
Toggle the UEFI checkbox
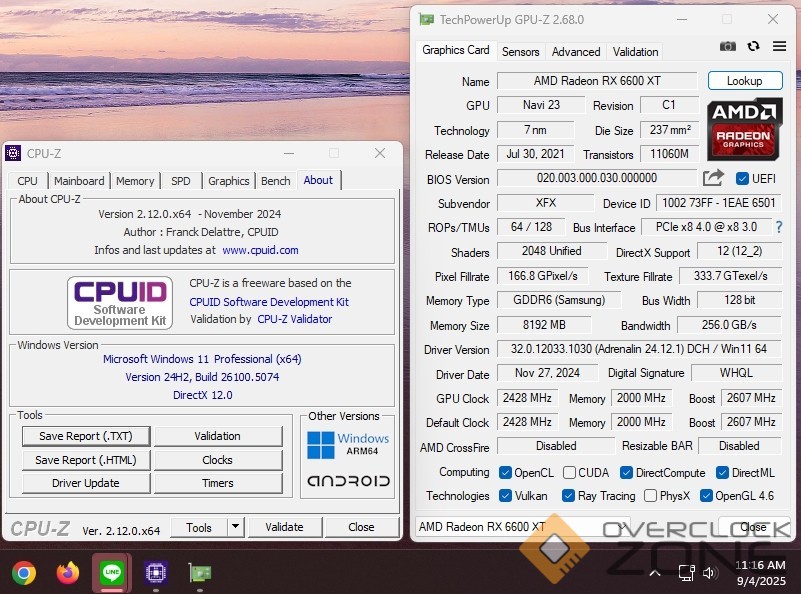tap(742, 179)
